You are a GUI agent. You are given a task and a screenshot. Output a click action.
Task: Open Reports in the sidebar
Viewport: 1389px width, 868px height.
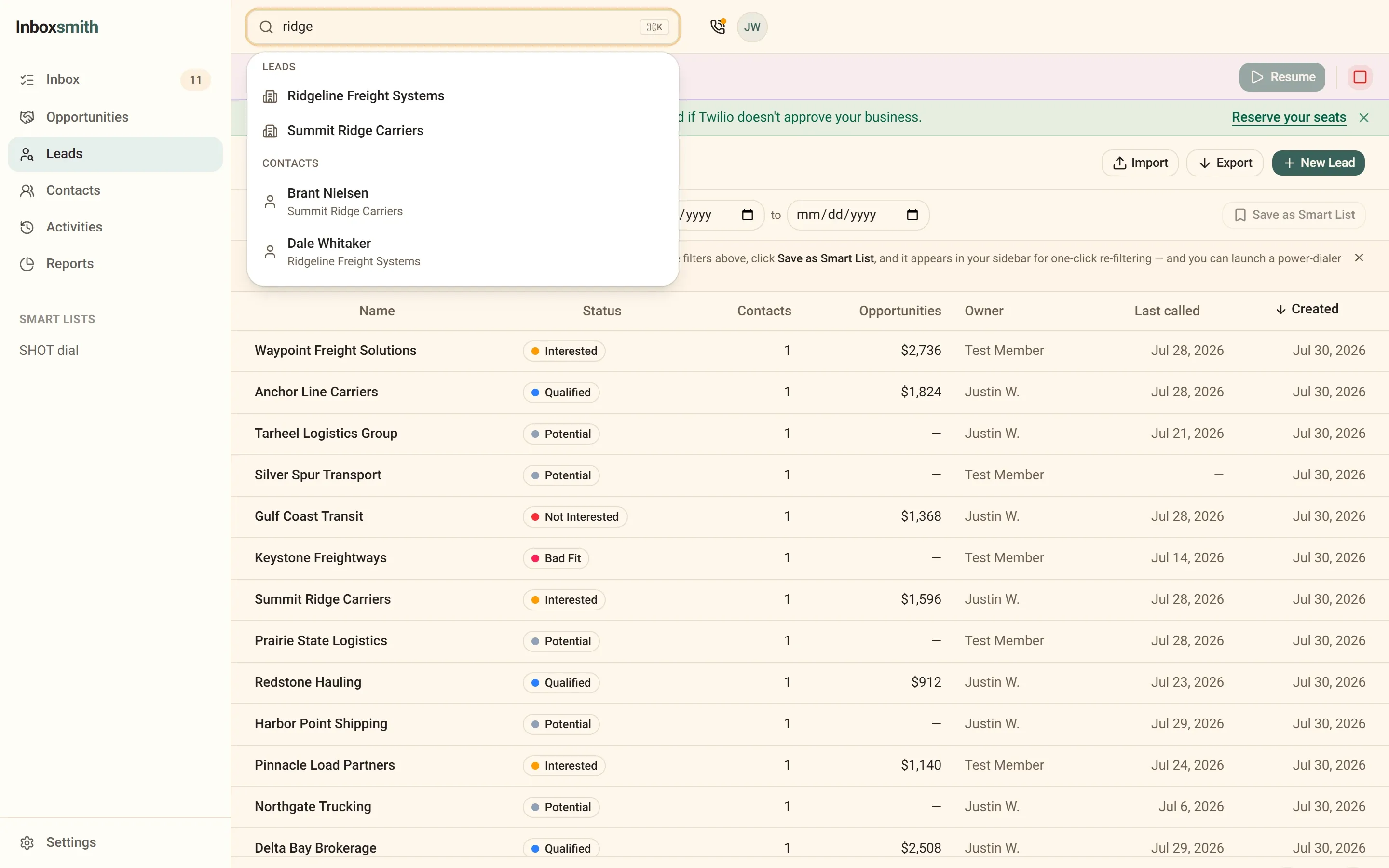click(x=115, y=264)
